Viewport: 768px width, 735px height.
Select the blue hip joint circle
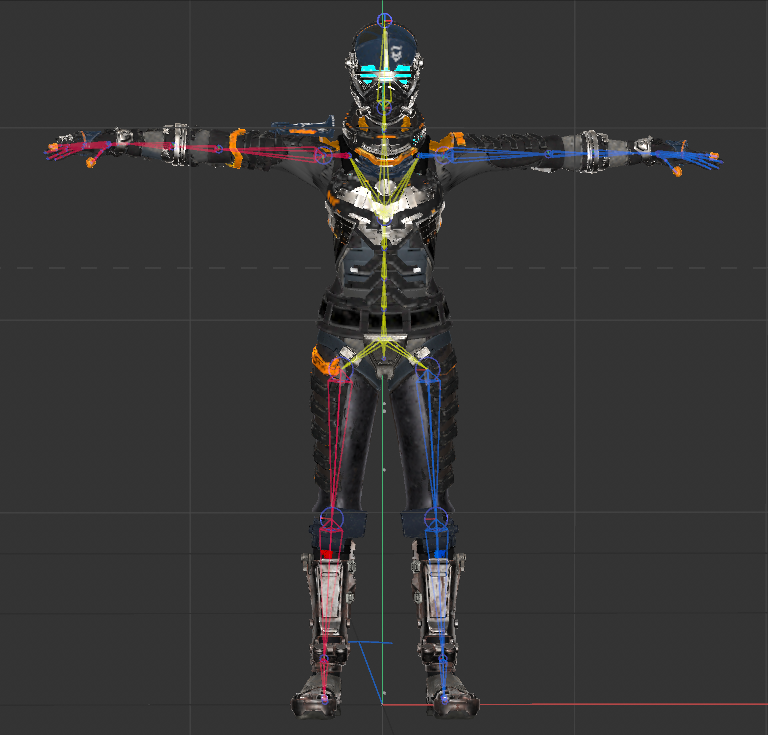pos(429,368)
